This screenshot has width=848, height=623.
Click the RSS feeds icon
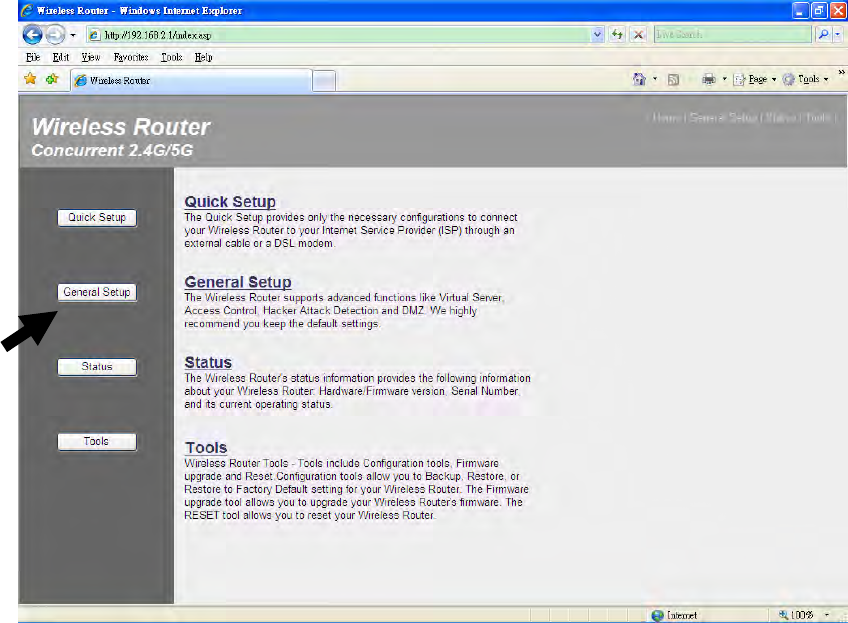(x=673, y=80)
